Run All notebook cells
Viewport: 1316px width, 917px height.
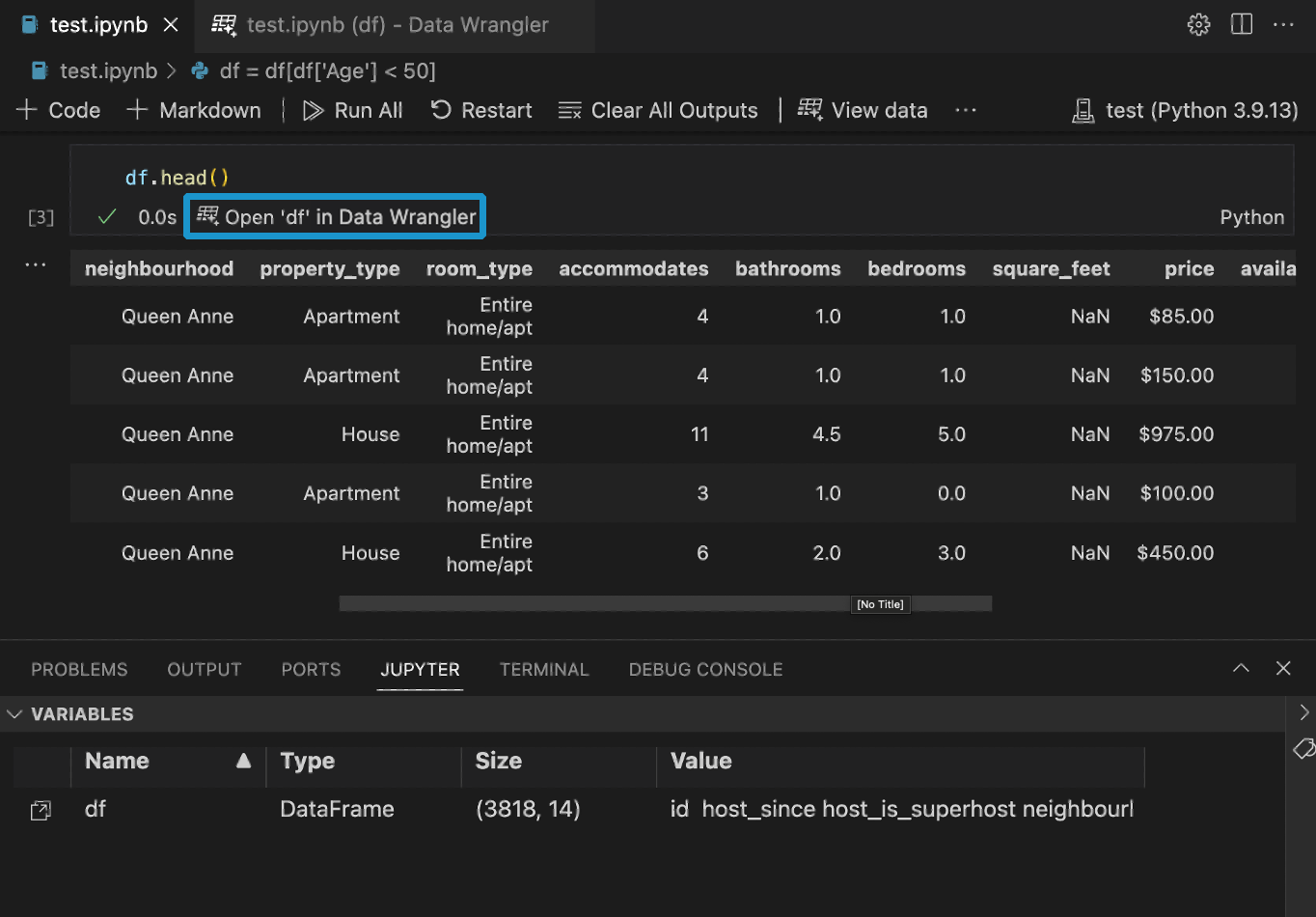coord(353,110)
